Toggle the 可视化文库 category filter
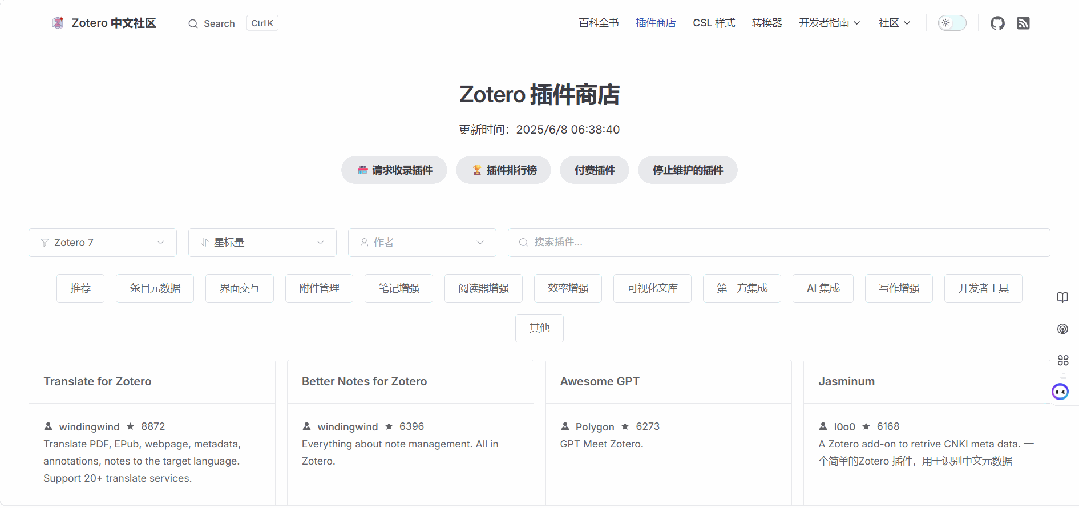 click(x=652, y=288)
